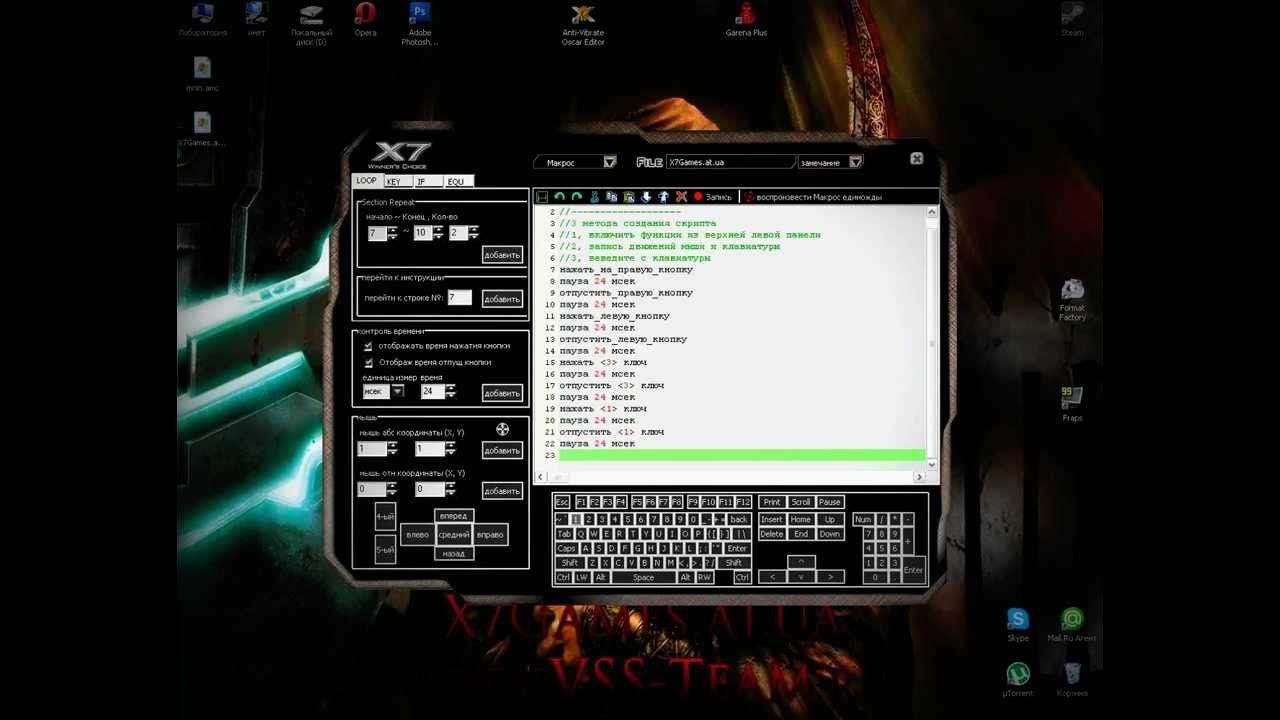Paste lines using clipboard toolbar icon
The image size is (1280, 720).
(629, 197)
